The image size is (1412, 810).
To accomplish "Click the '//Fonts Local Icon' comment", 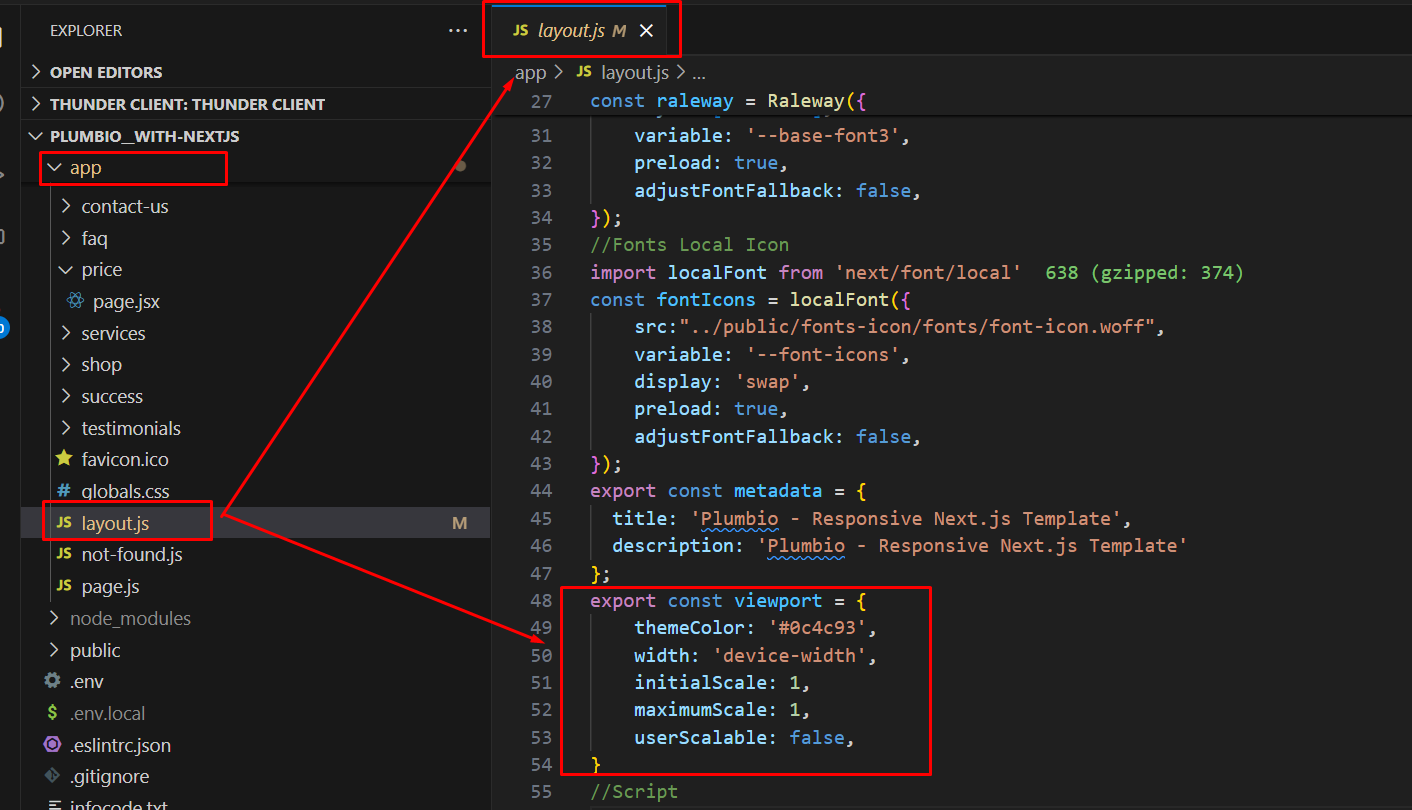I will 690,245.
